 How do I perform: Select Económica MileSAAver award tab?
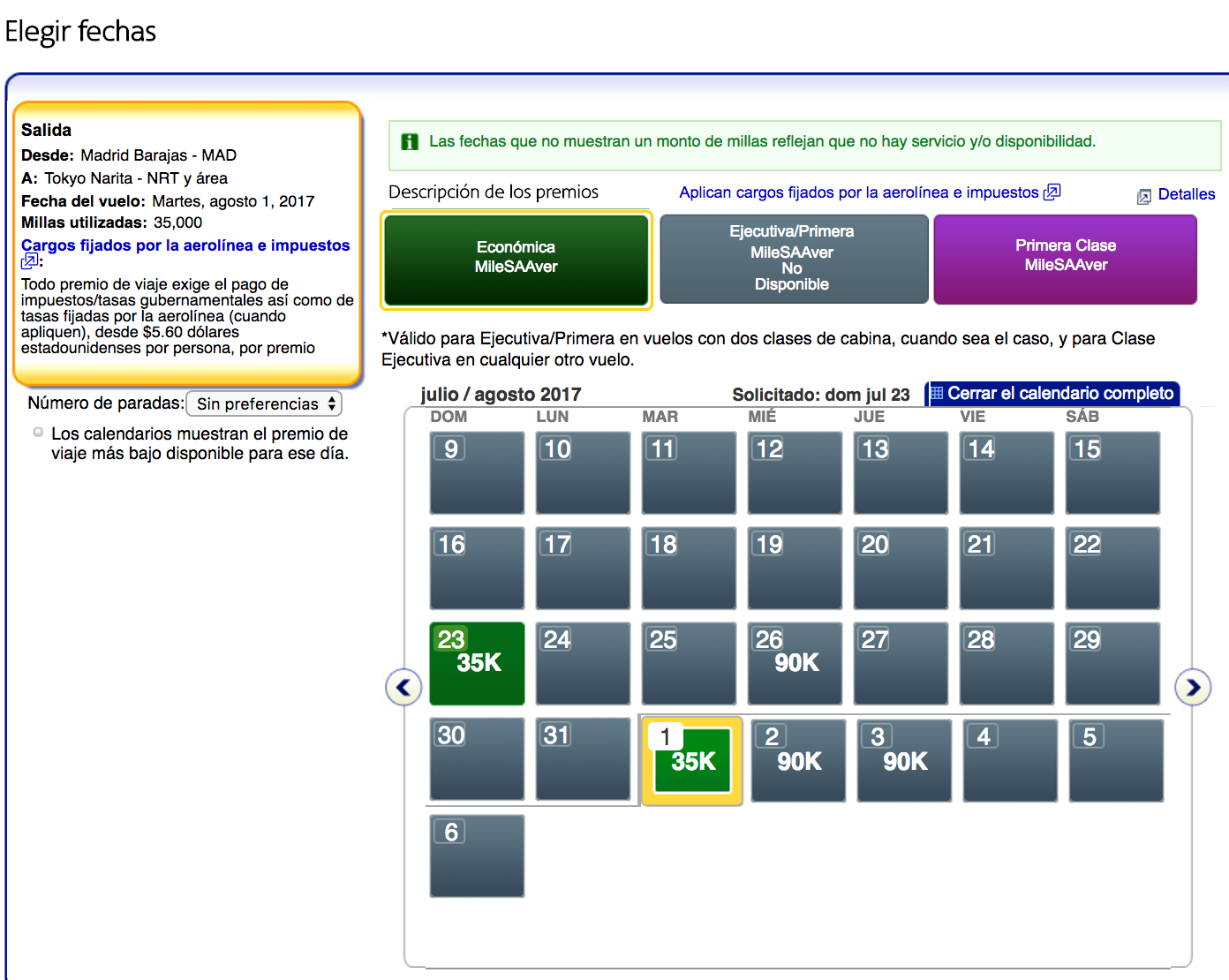coord(516,260)
